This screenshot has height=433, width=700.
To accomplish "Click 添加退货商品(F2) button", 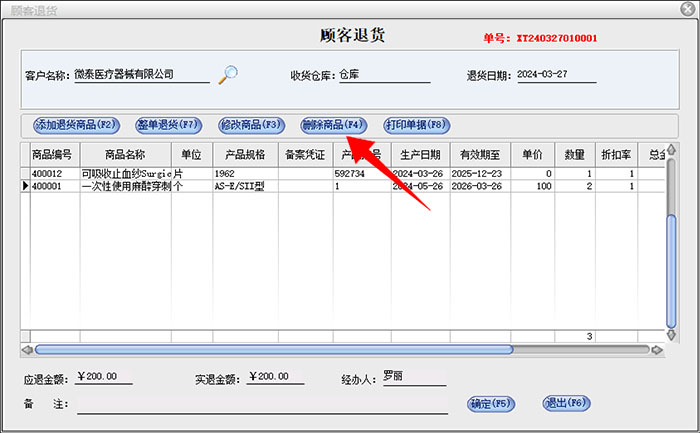I will [77, 126].
